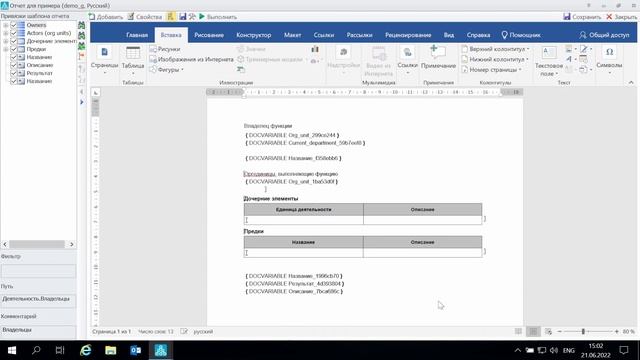The height and width of the screenshot is (360, 640).
Task: Open the Символы omega dropdown
Action: [x=609, y=60]
